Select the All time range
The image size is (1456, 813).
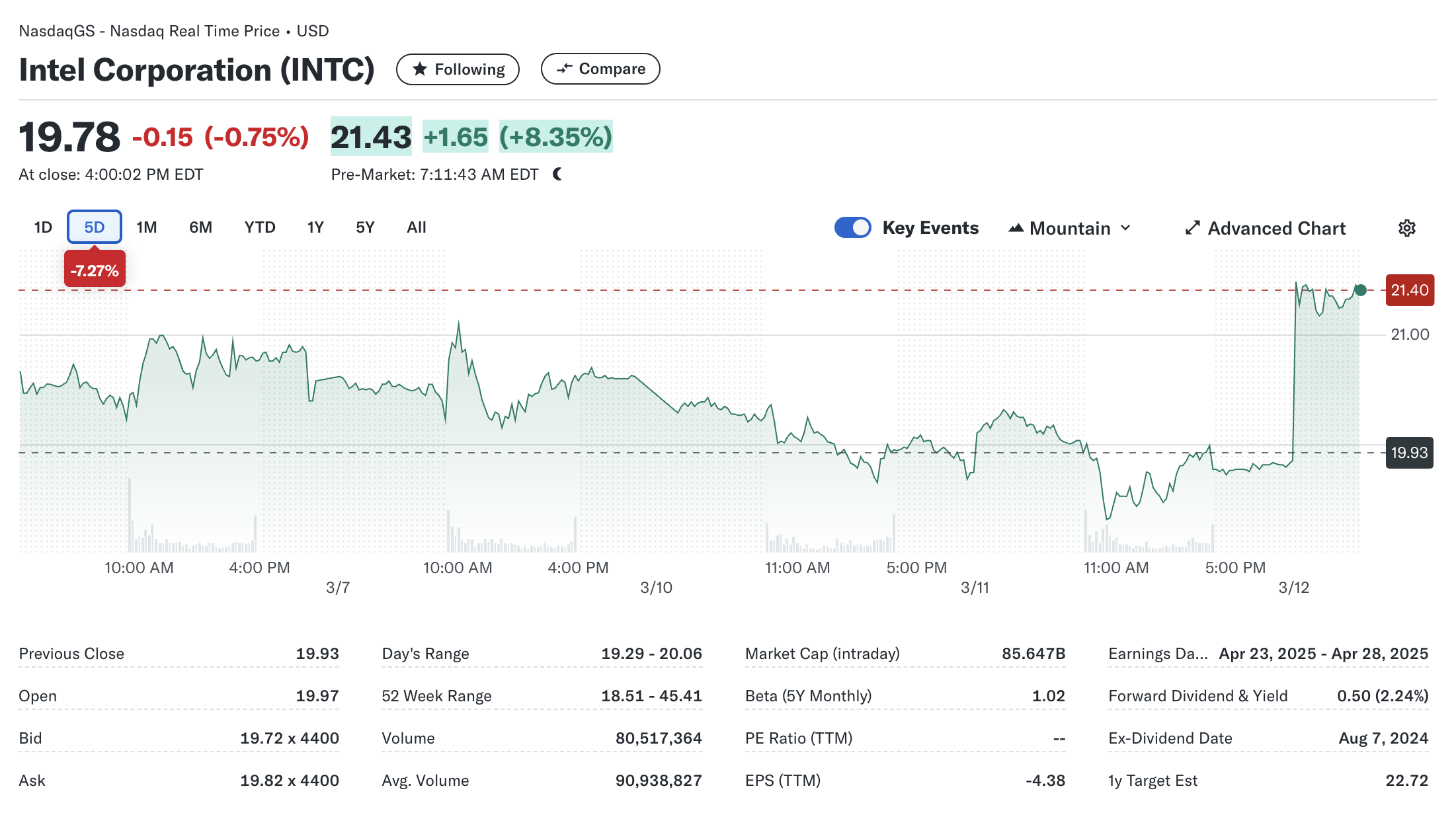[416, 227]
